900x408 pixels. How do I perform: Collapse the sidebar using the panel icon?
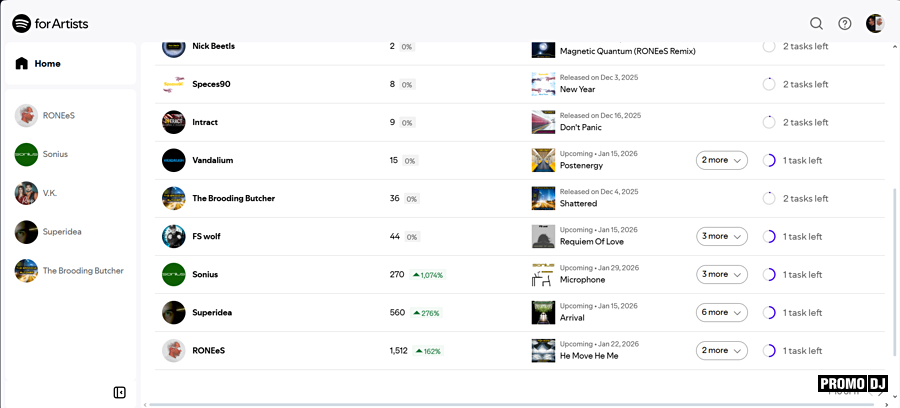(x=120, y=392)
